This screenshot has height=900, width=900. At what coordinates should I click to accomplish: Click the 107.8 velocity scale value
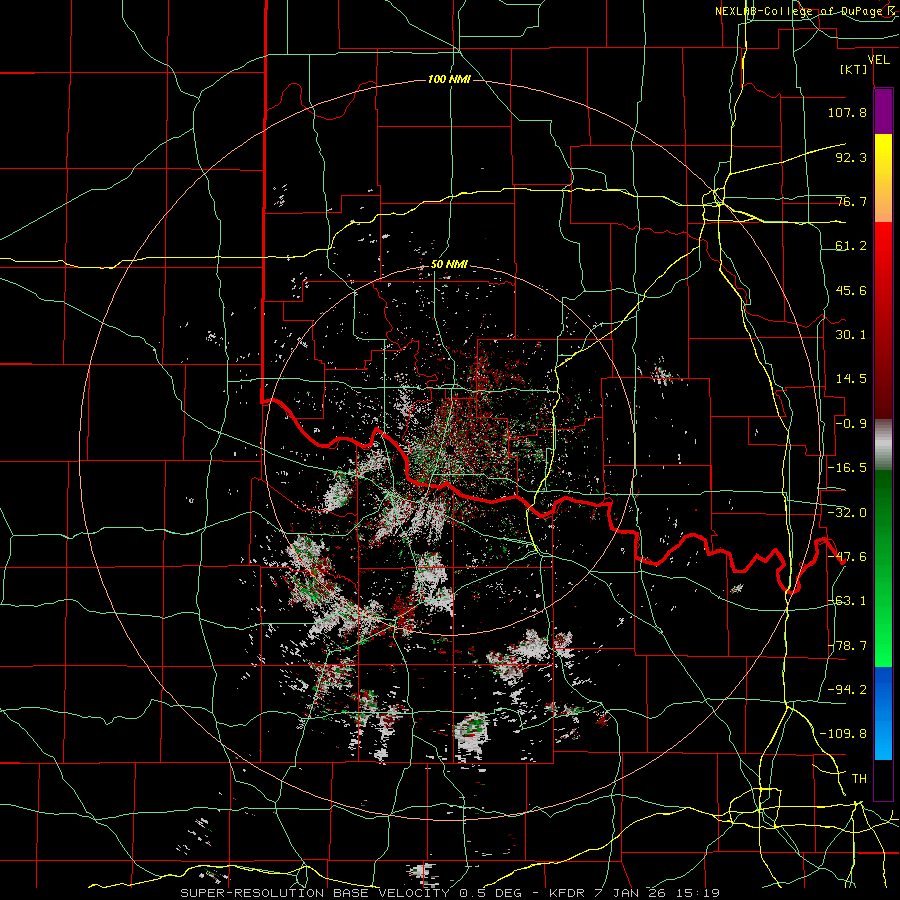(847, 112)
